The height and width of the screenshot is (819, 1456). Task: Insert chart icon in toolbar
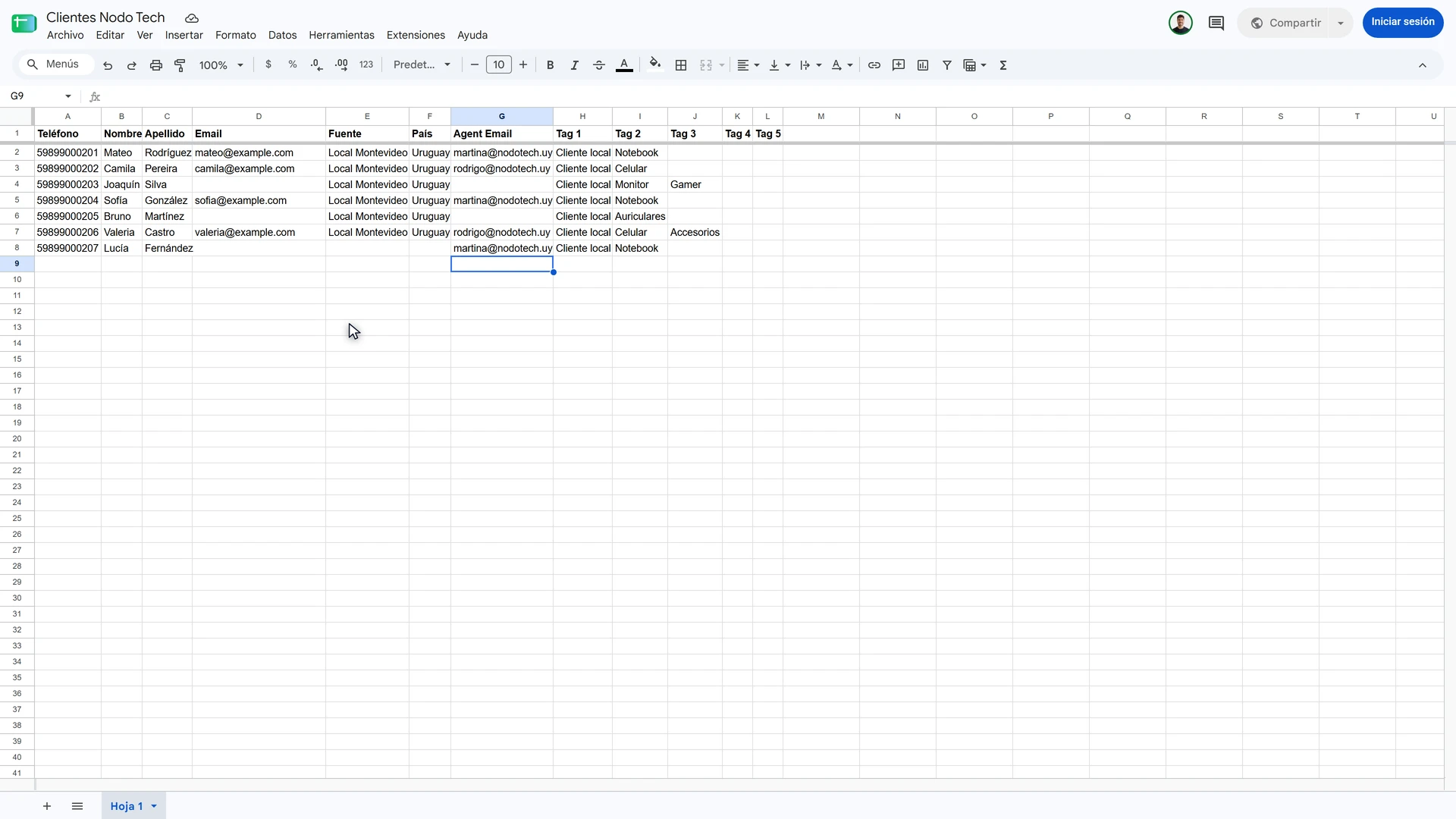point(923,65)
